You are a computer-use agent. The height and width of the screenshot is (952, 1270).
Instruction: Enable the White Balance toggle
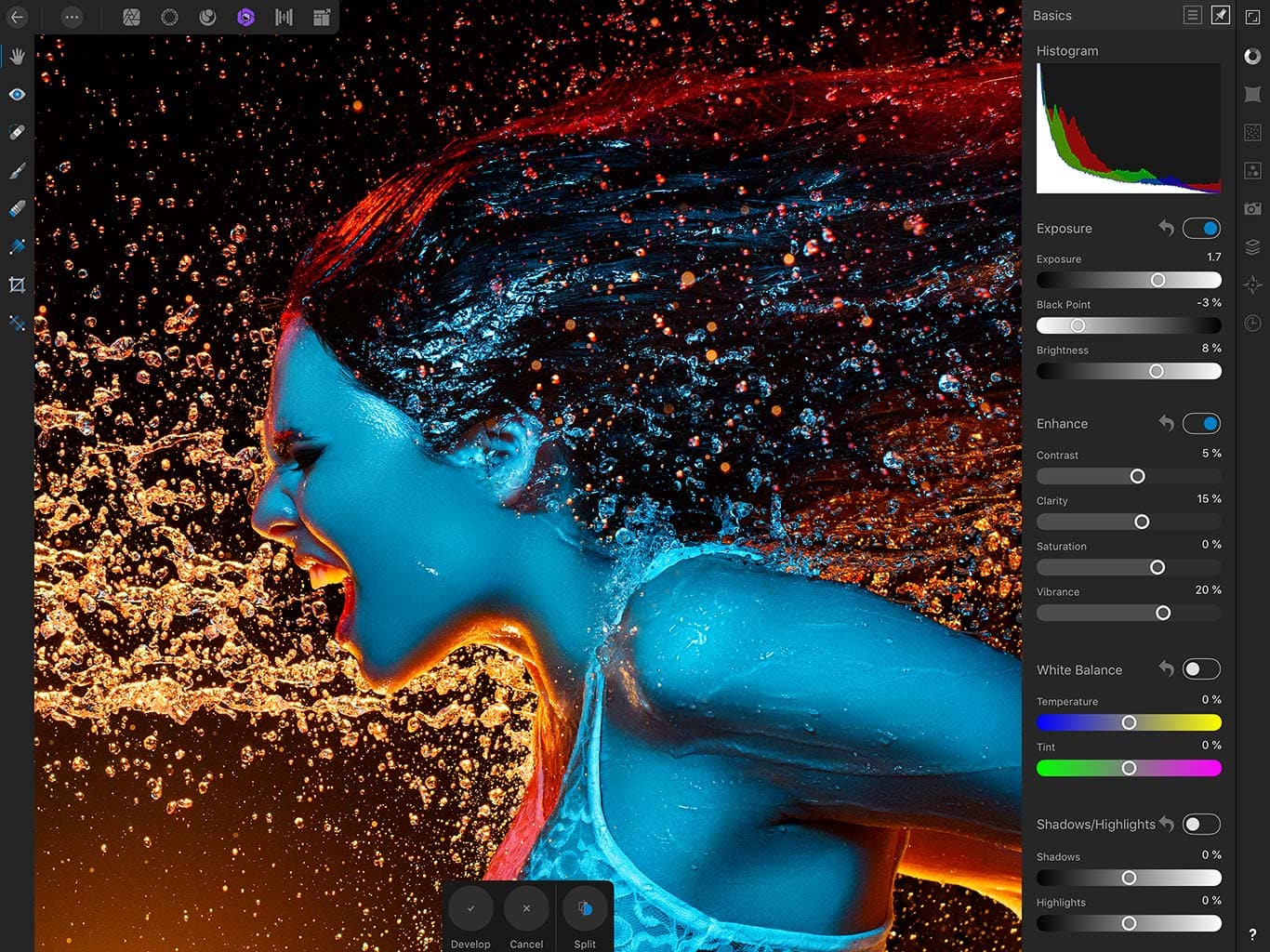tap(1202, 668)
